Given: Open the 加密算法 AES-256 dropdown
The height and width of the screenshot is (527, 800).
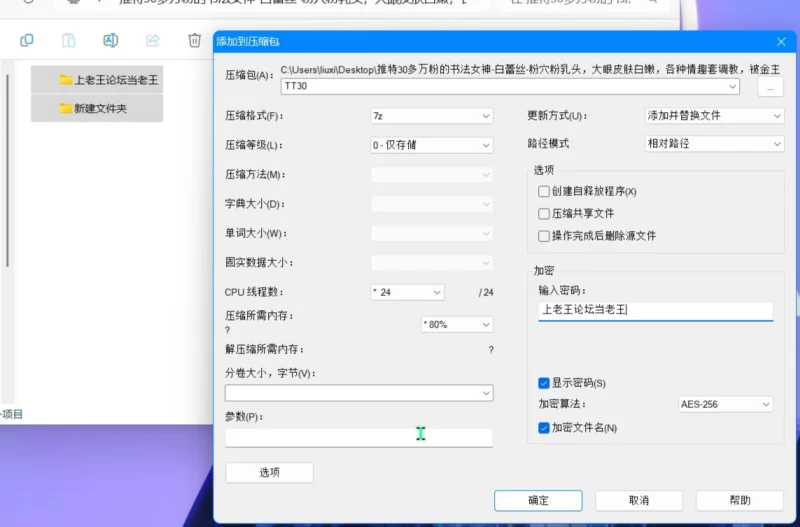Looking at the screenshot, I should (725, 404).
